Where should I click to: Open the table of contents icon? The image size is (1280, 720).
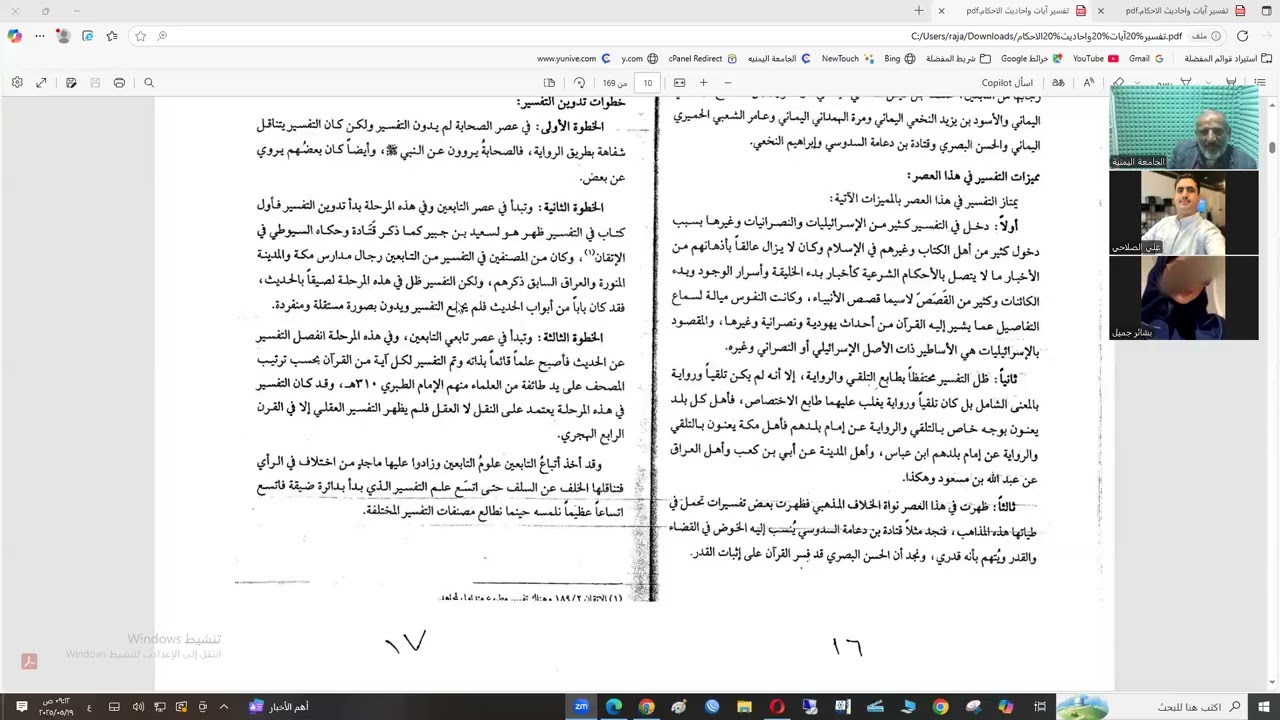1260,83
